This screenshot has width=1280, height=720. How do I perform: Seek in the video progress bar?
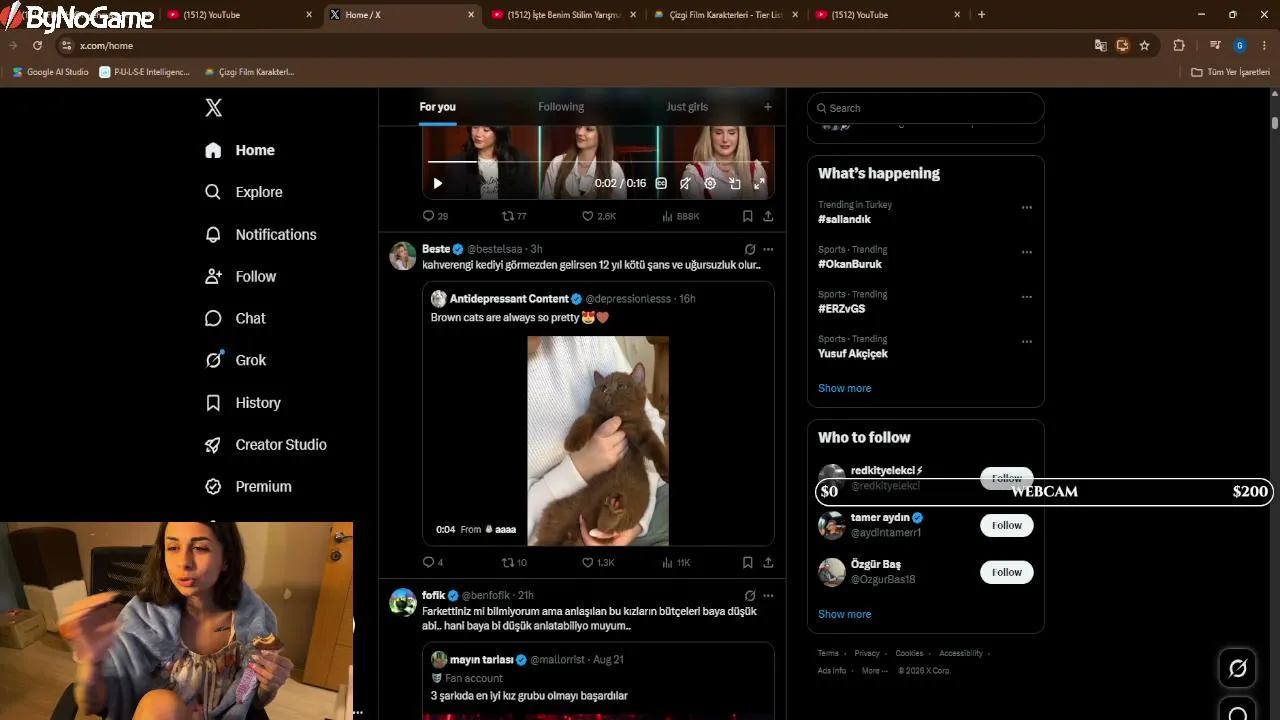598,161
